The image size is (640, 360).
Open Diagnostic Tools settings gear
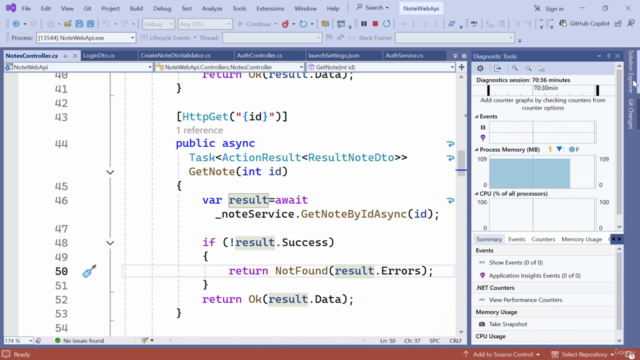coord(480,69)
